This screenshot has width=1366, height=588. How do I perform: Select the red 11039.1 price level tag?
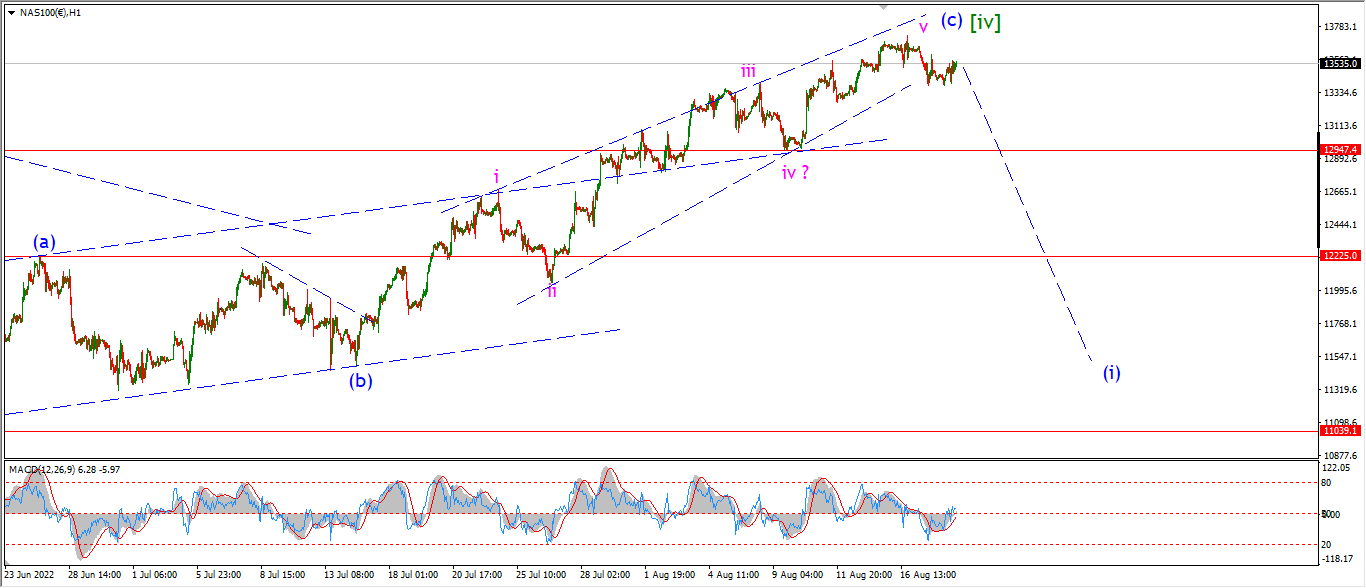tap(1340, 430)
